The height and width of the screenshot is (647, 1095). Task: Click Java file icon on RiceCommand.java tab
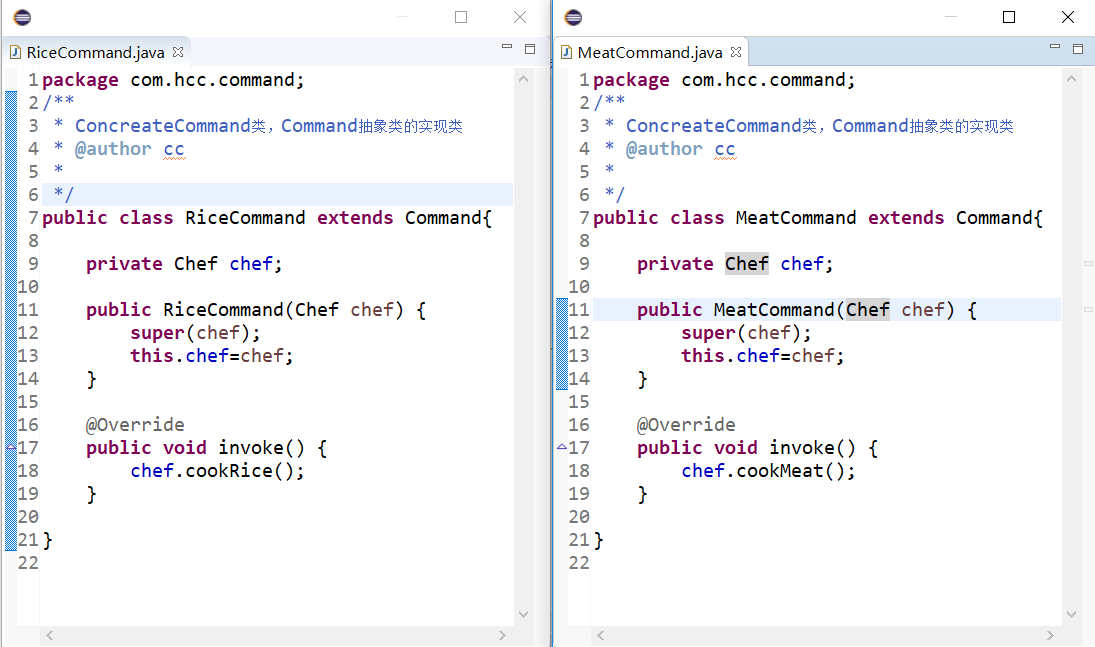(15, 52)
